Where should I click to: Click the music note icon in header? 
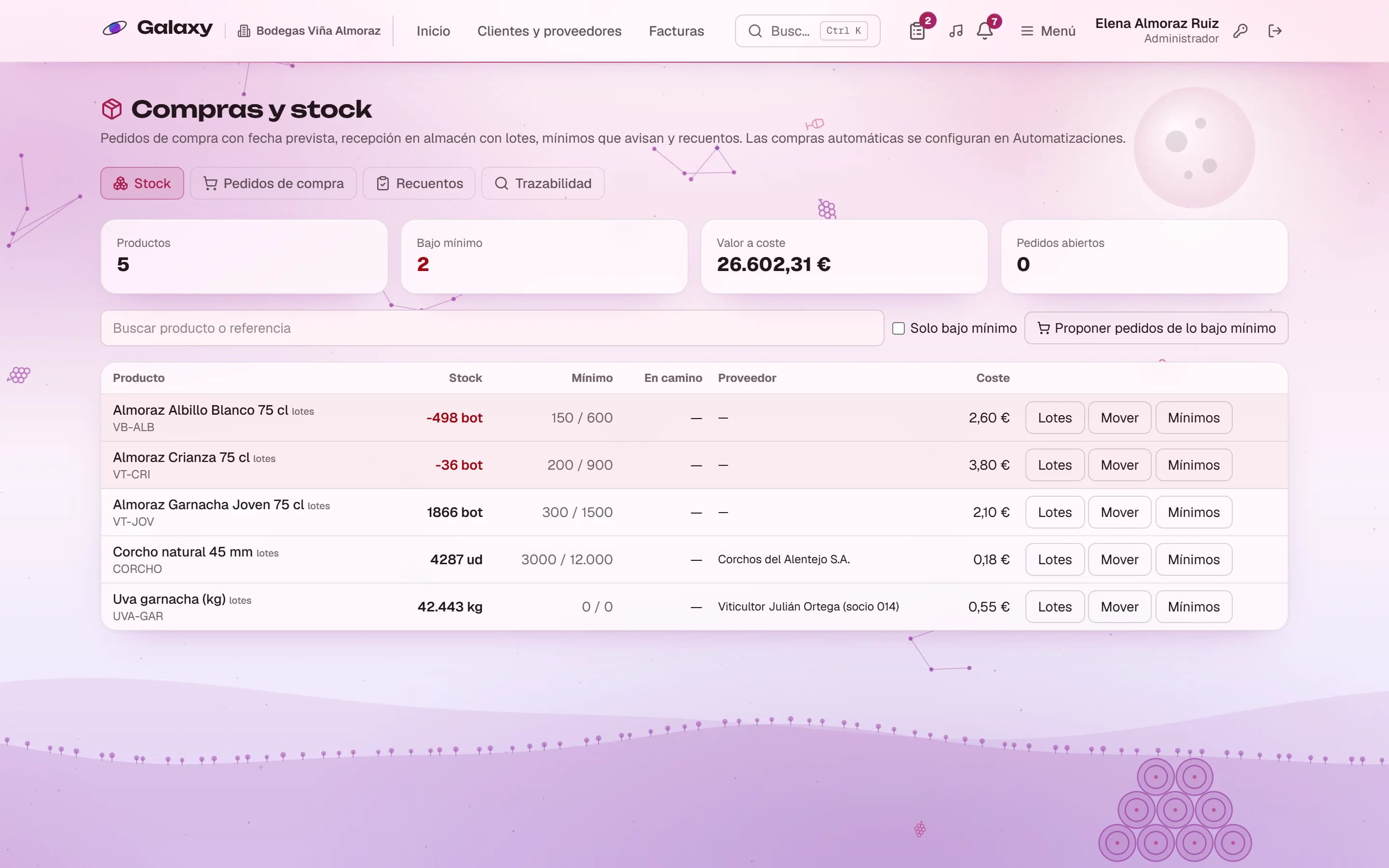coord(955,31)
